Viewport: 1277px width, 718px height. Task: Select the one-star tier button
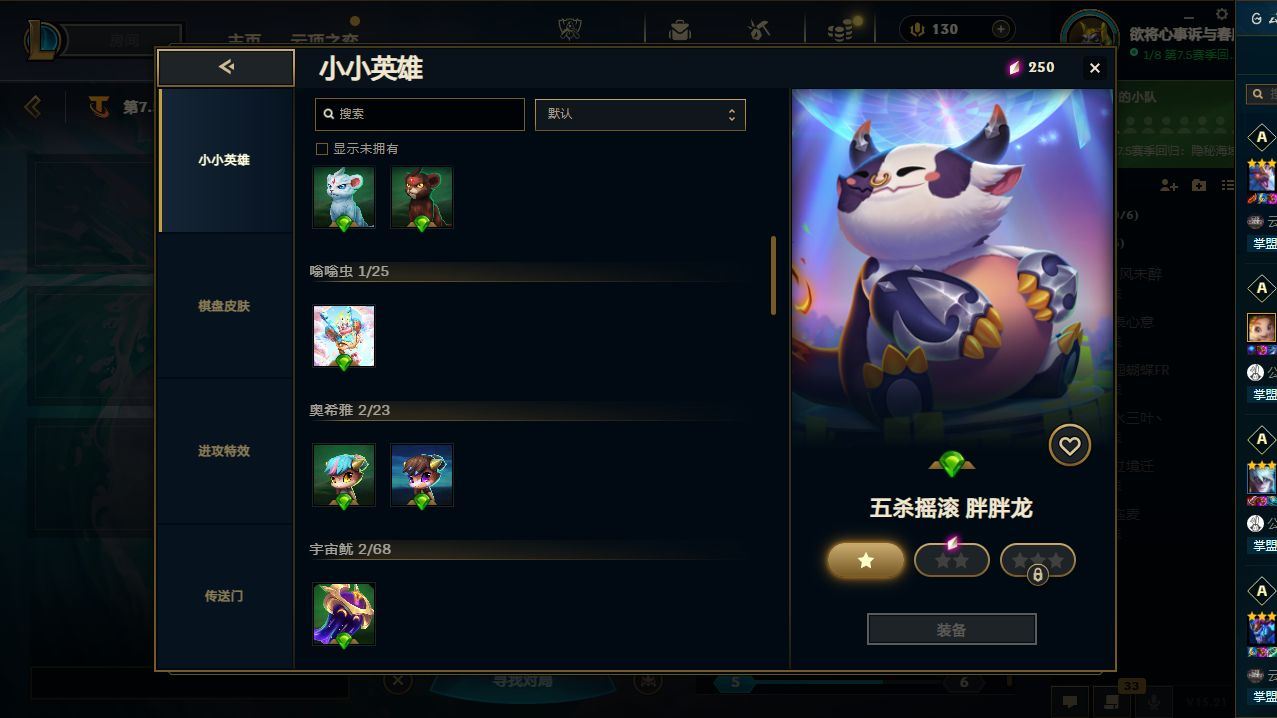click(865, 560)
